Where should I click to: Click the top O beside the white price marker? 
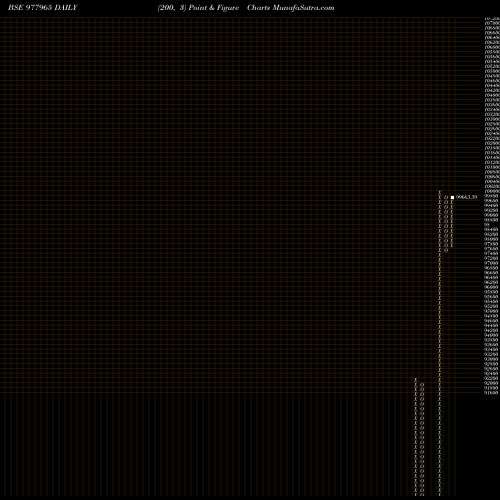pyautogui.click(x=446, y=197)
